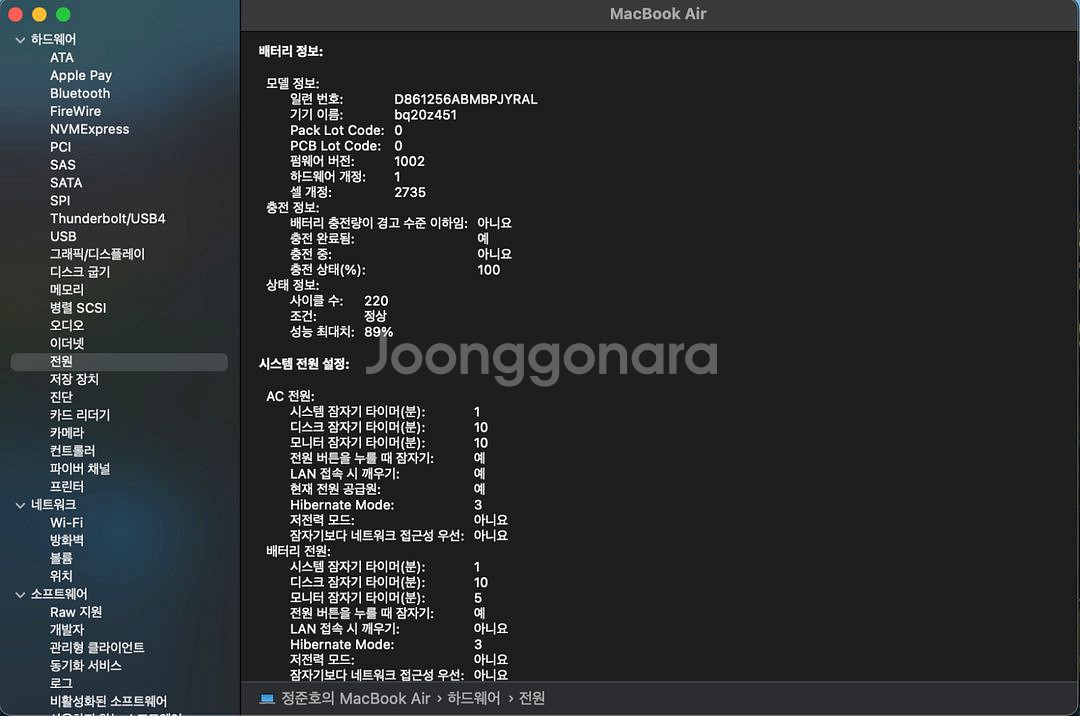Select 카메라 in the sidebar
The width and height of the screenshot is (1080, 716).
click(x=67, y=433)
